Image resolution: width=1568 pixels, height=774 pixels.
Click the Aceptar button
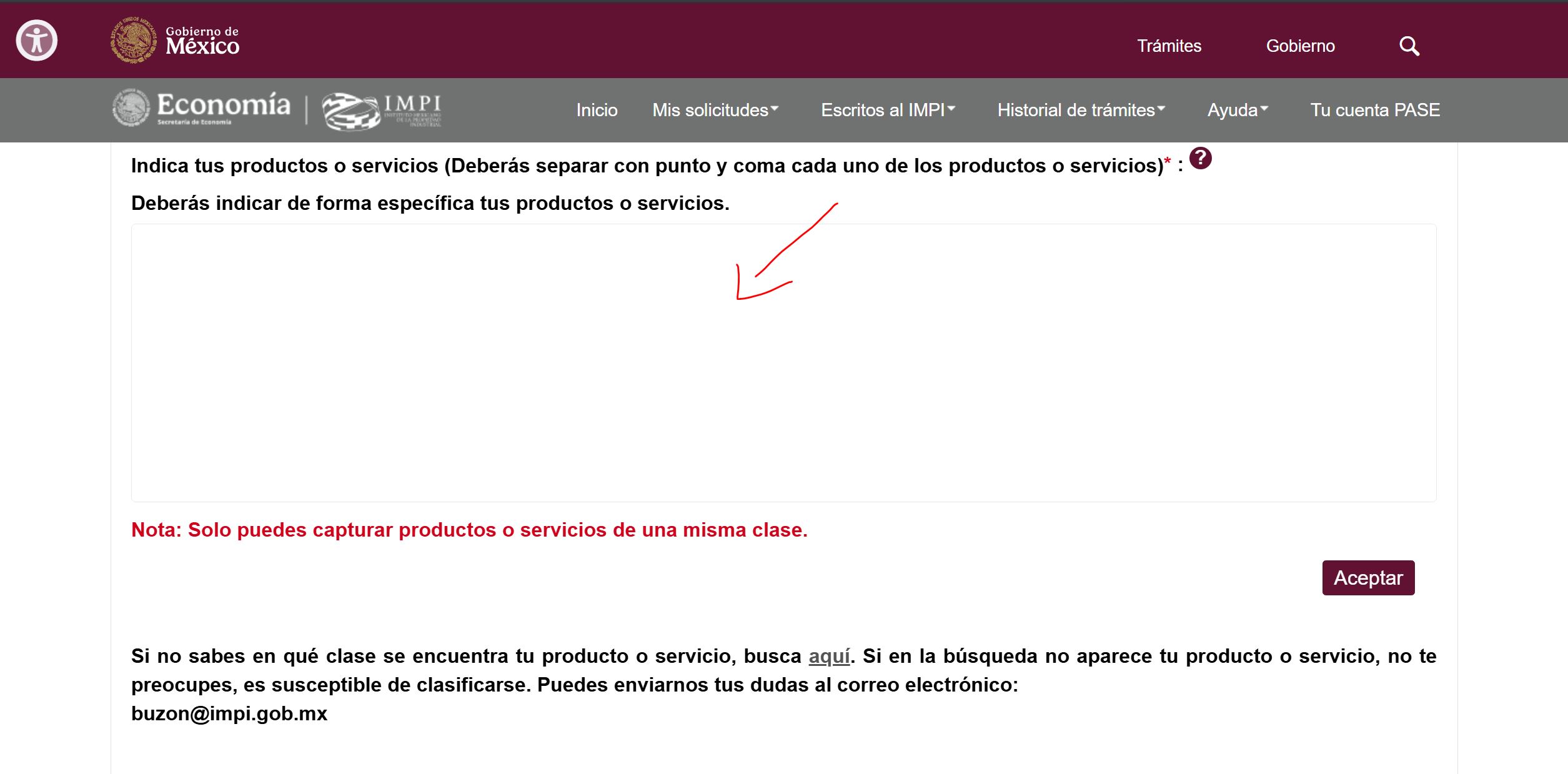click(x=1368, y=578)
